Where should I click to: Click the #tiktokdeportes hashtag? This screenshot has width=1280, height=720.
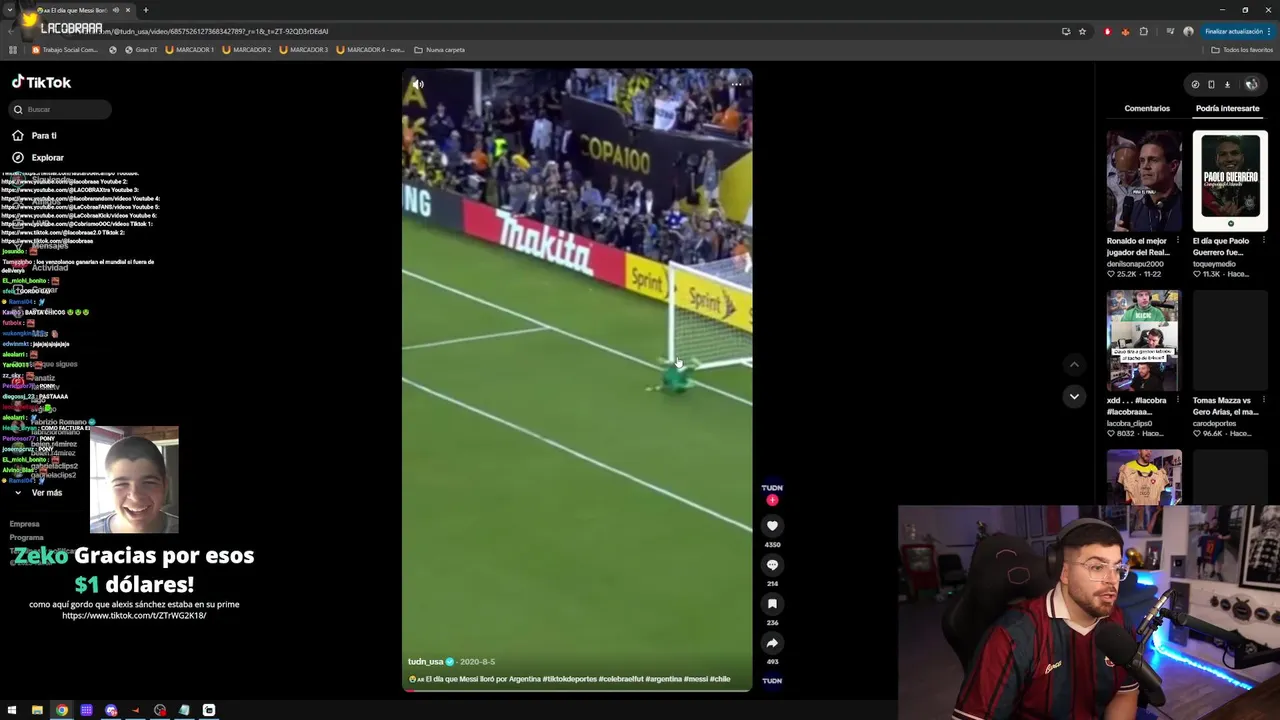click(x=570, y=679)
